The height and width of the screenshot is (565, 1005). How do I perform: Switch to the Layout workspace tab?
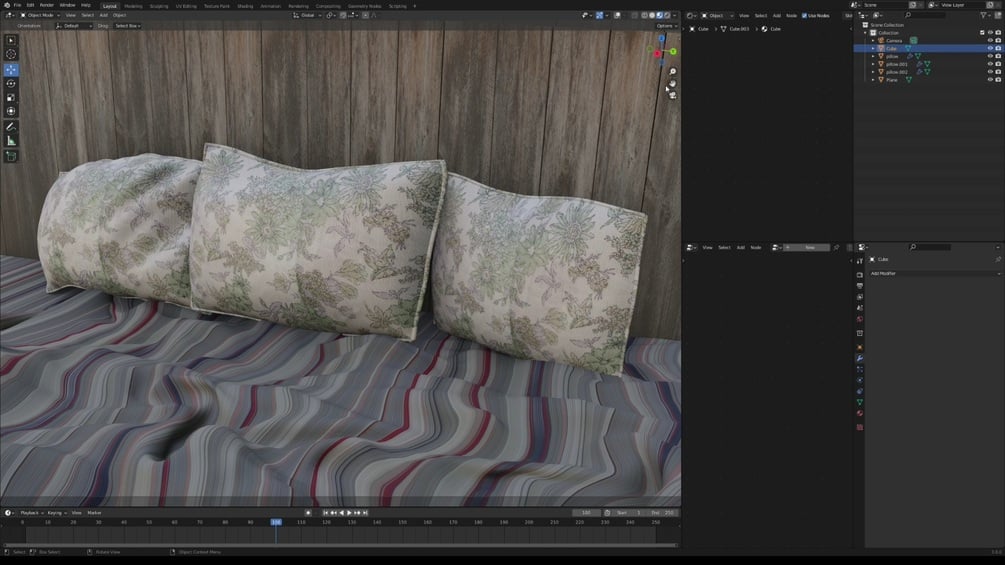110,6
